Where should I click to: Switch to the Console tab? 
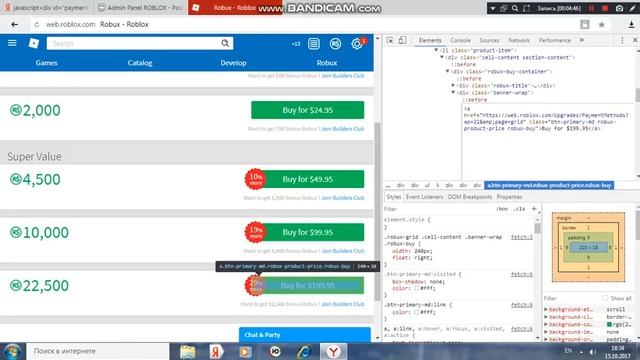tap(460, 40)
